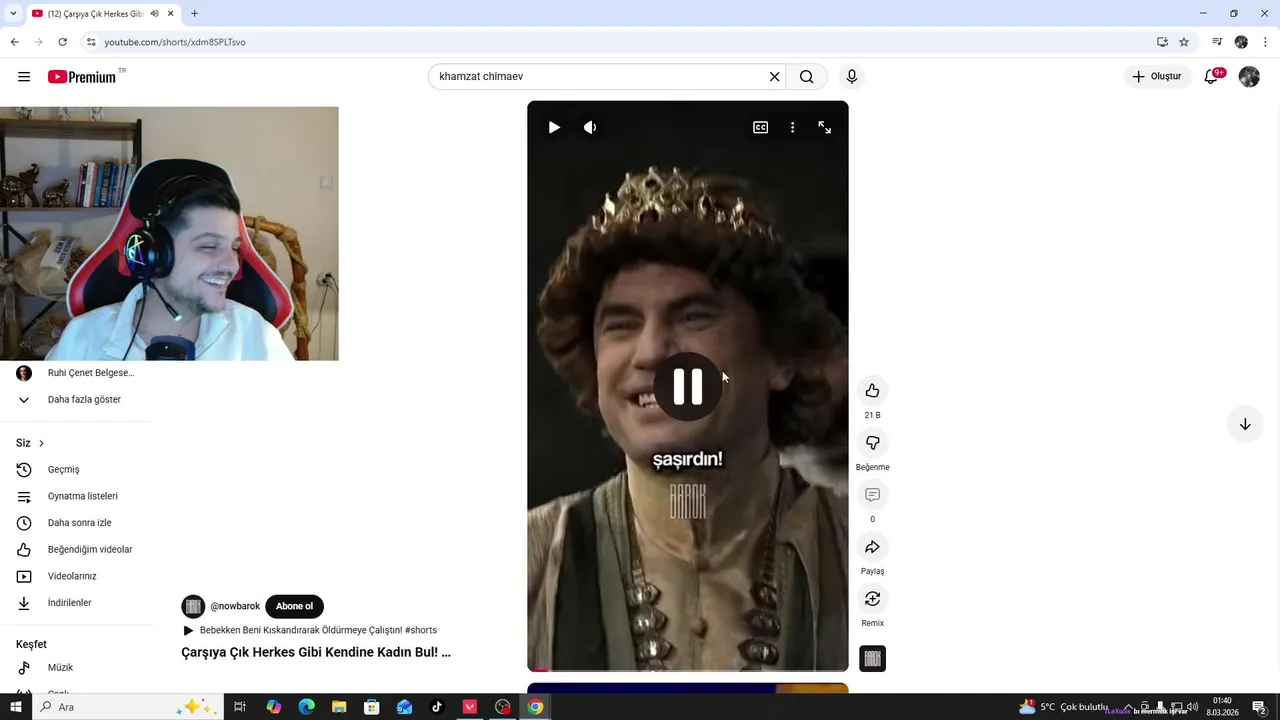Open Windows notification center
The height and width of the screenshot is (720, 1280).
pyautogui.click(x=1260, y=707)
